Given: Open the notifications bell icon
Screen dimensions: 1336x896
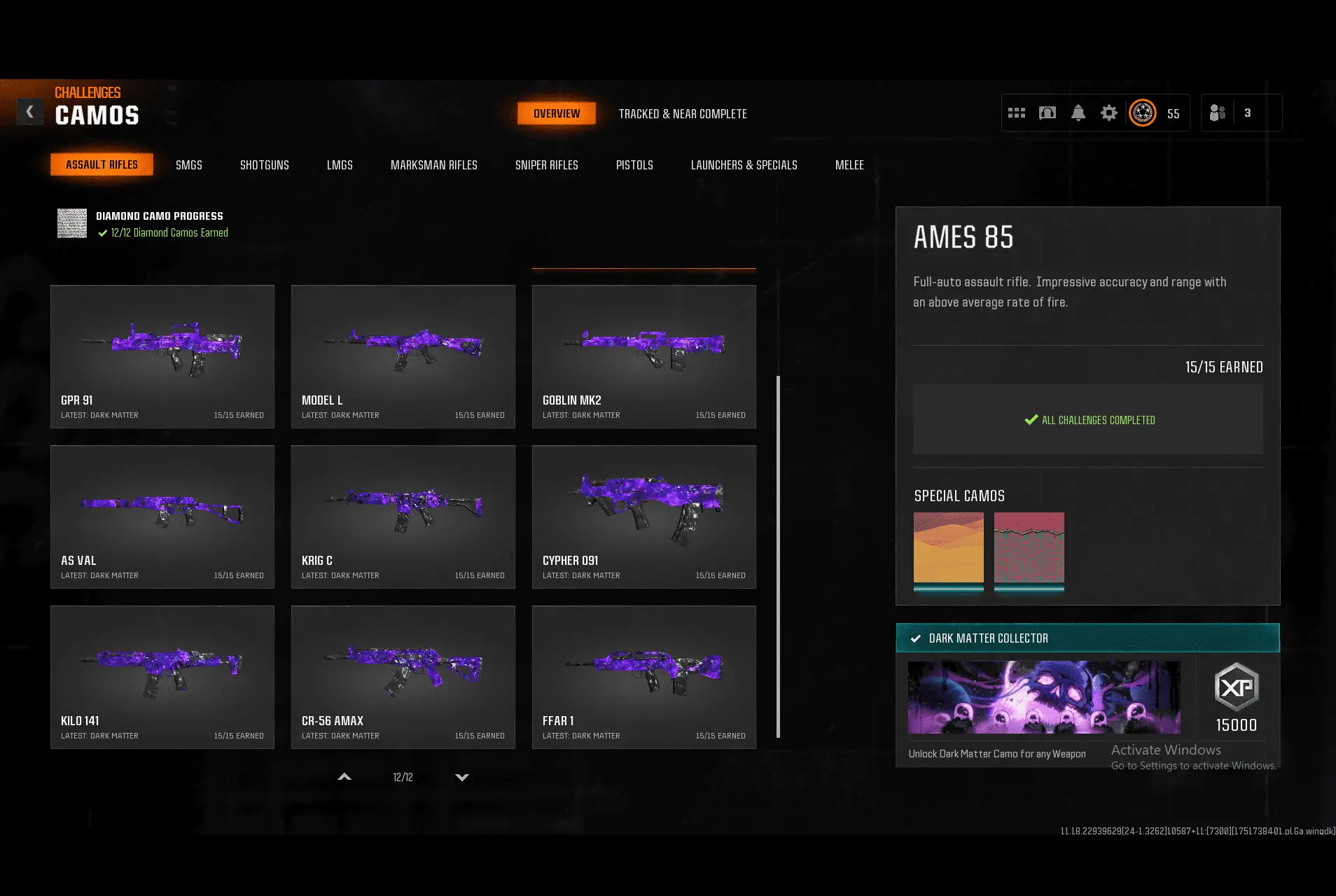Looking at the screenshot, I should 1078,113.
